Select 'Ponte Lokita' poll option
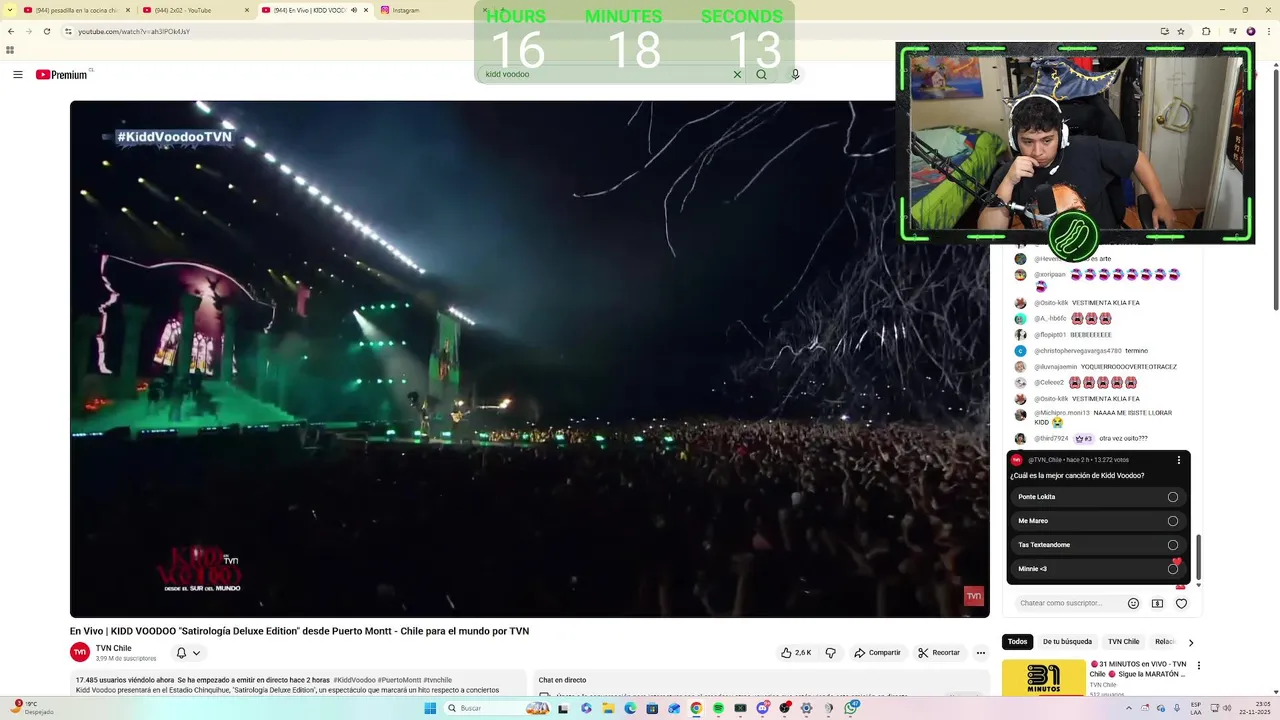 (x=1098, y=497)
